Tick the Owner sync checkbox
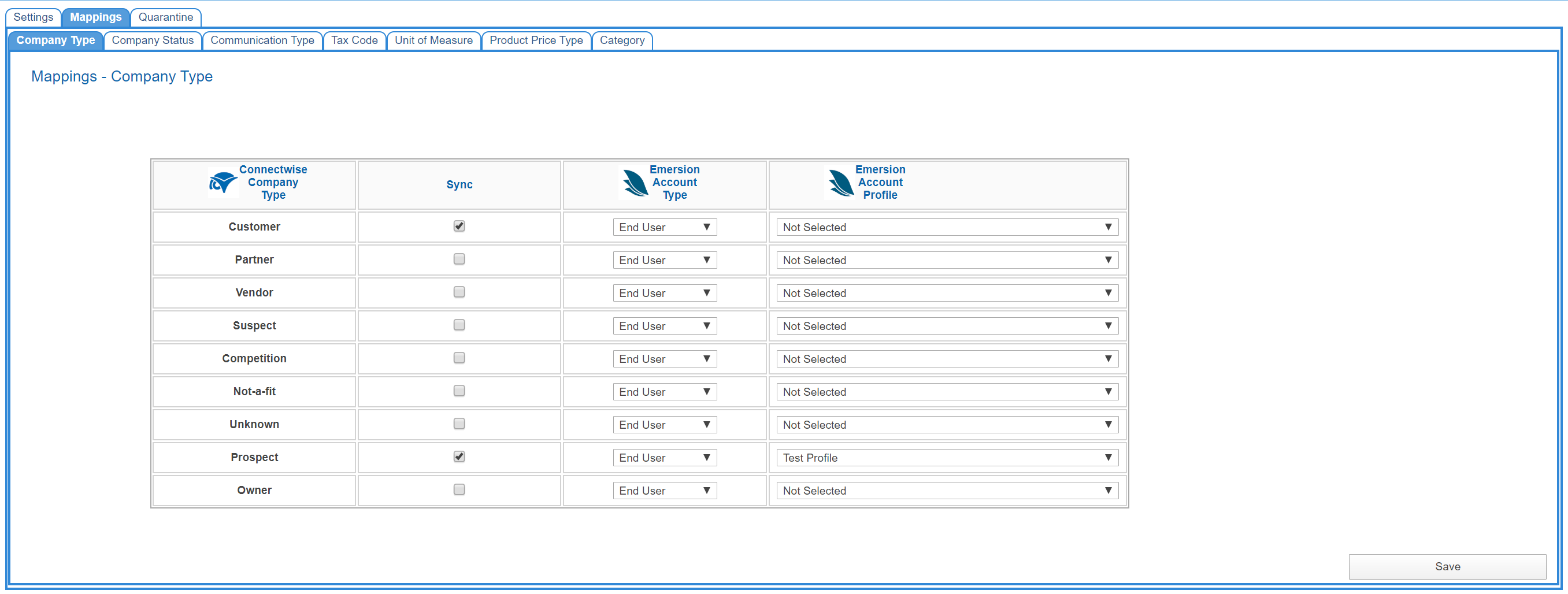The image size is (1568, 594). click(459, 489)
